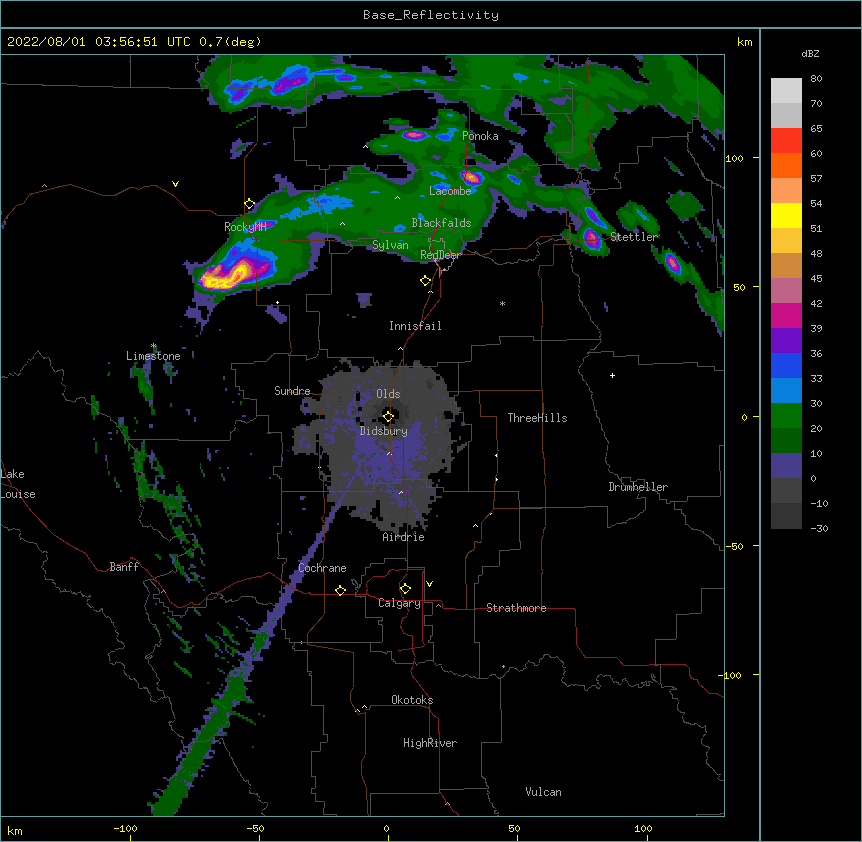Click the strong storm cell west of Stettler
The width and height of the screenshot is (862, 842).
592,239
